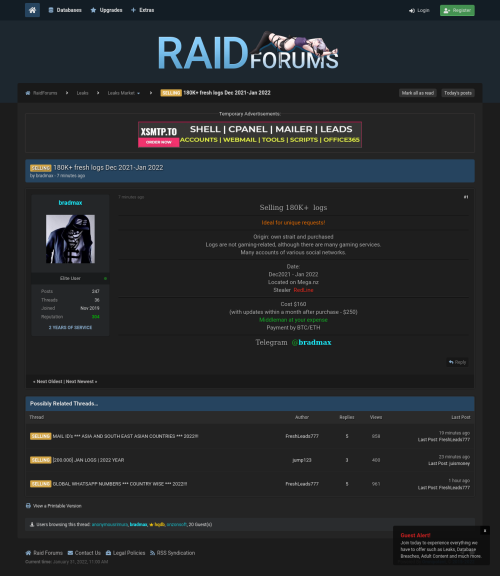Screen dimensions: 500x576
Task: Go to Leaks breadcrumb link
Action: pyautogui.click(x=82, y=93)
